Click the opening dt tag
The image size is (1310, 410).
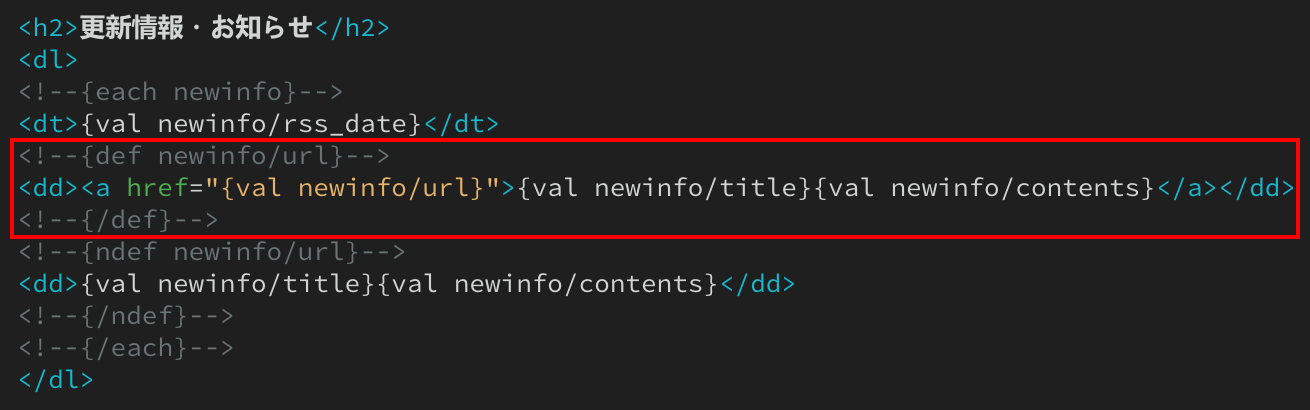(x=49, y=124)
